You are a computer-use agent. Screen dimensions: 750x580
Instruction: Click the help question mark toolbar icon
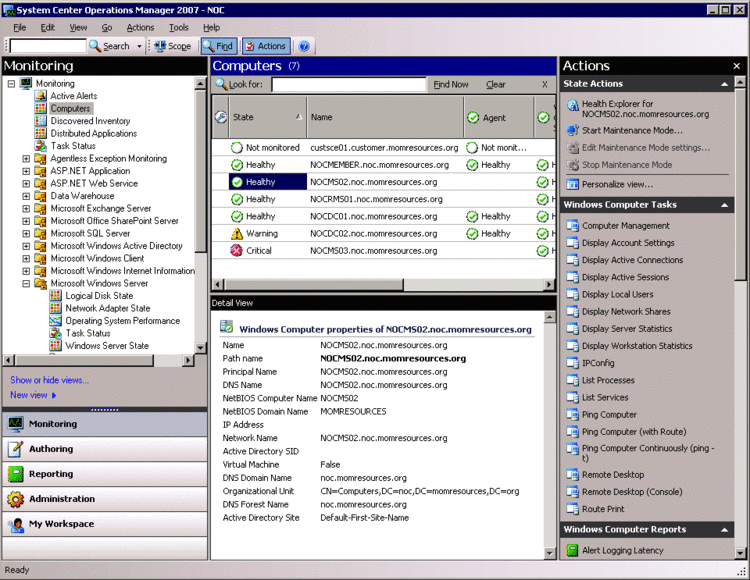tap(304, 46)
